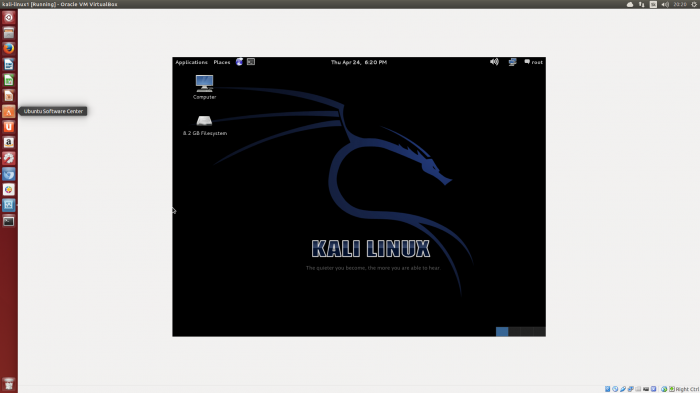
Task: Open Ubuntu Software Center from launcher
Action: (x=8, y=111)
